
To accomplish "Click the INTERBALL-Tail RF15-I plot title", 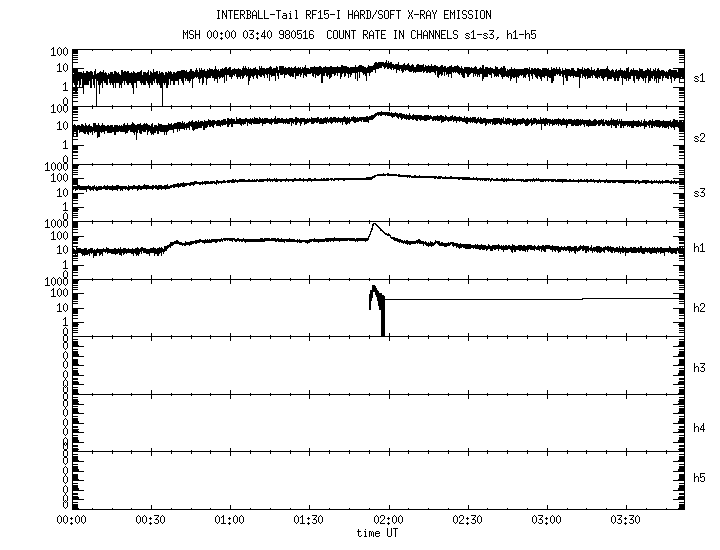I will [353, 15].
